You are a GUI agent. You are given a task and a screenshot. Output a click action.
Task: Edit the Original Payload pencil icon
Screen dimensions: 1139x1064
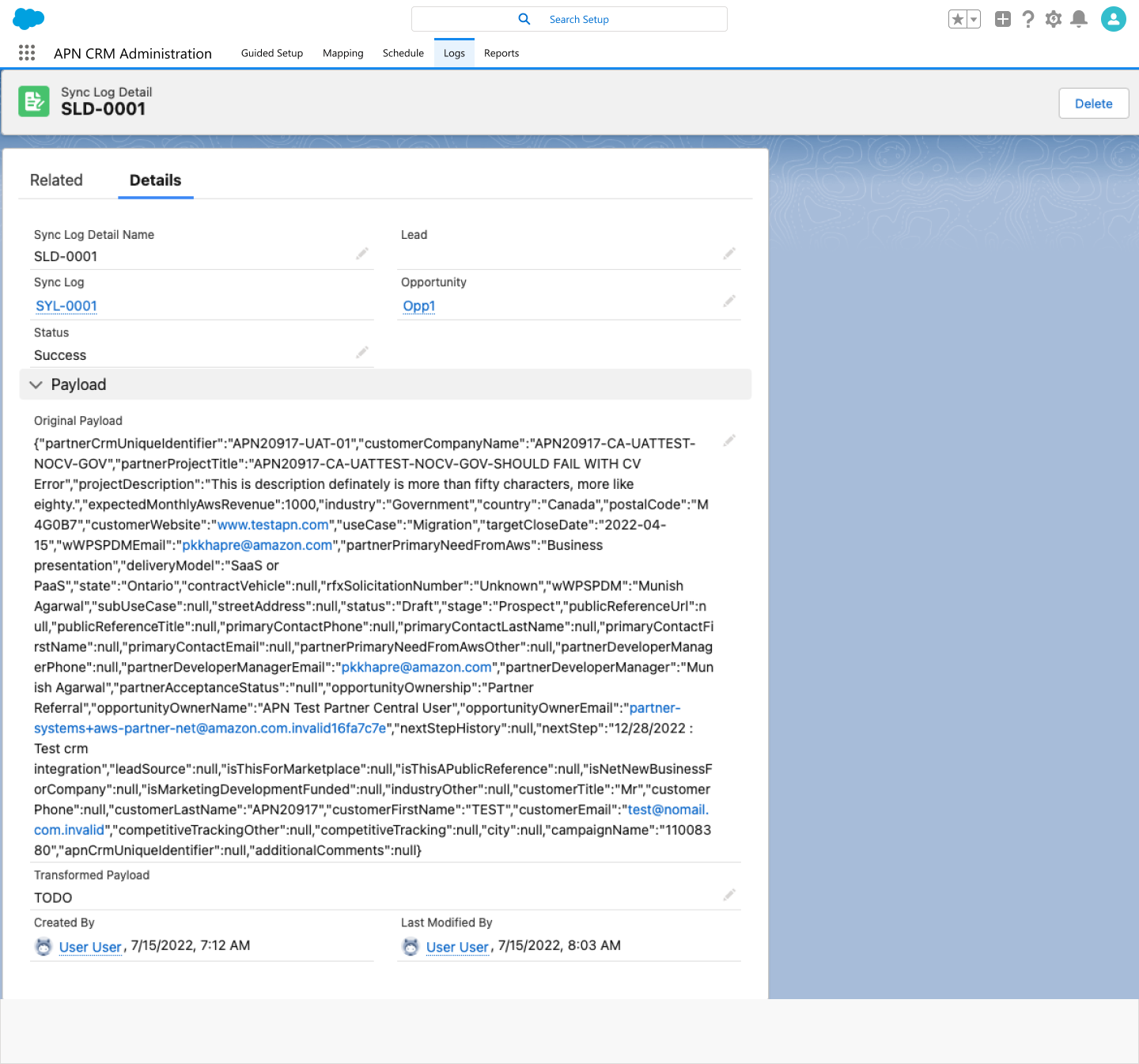pos(729,440)
